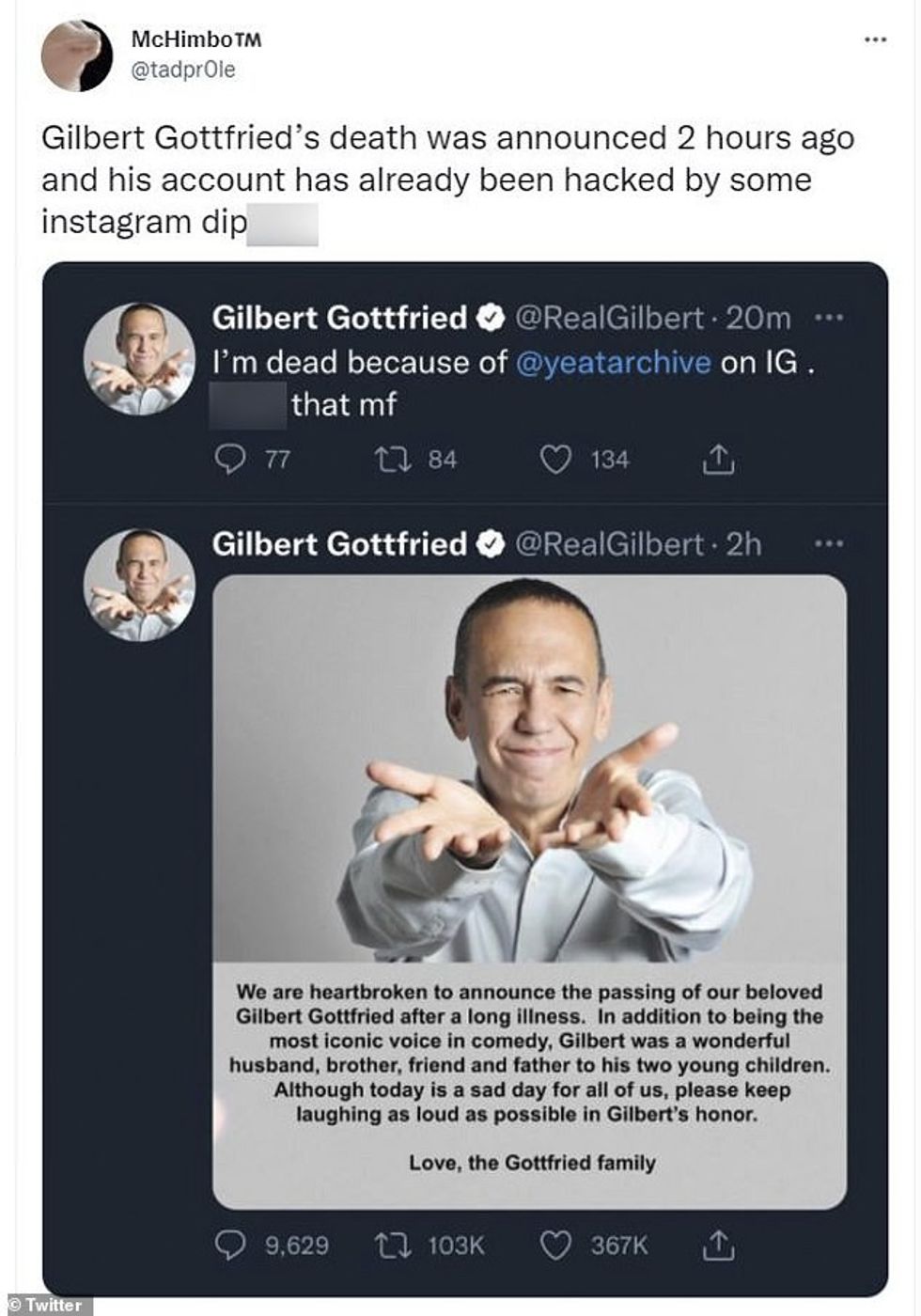Retweet the 'I'm dead because of' tweet
Viewport: 921px width, 1316px height.
(x=387, y=459)
